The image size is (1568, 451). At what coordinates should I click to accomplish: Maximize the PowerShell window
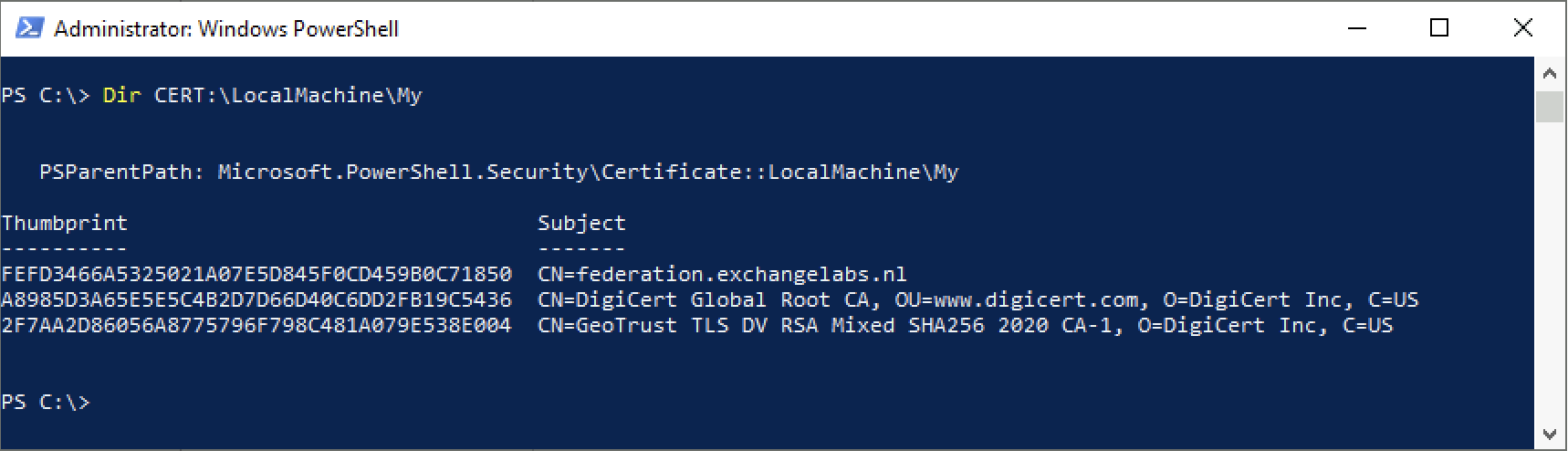tap(1439, 28)
